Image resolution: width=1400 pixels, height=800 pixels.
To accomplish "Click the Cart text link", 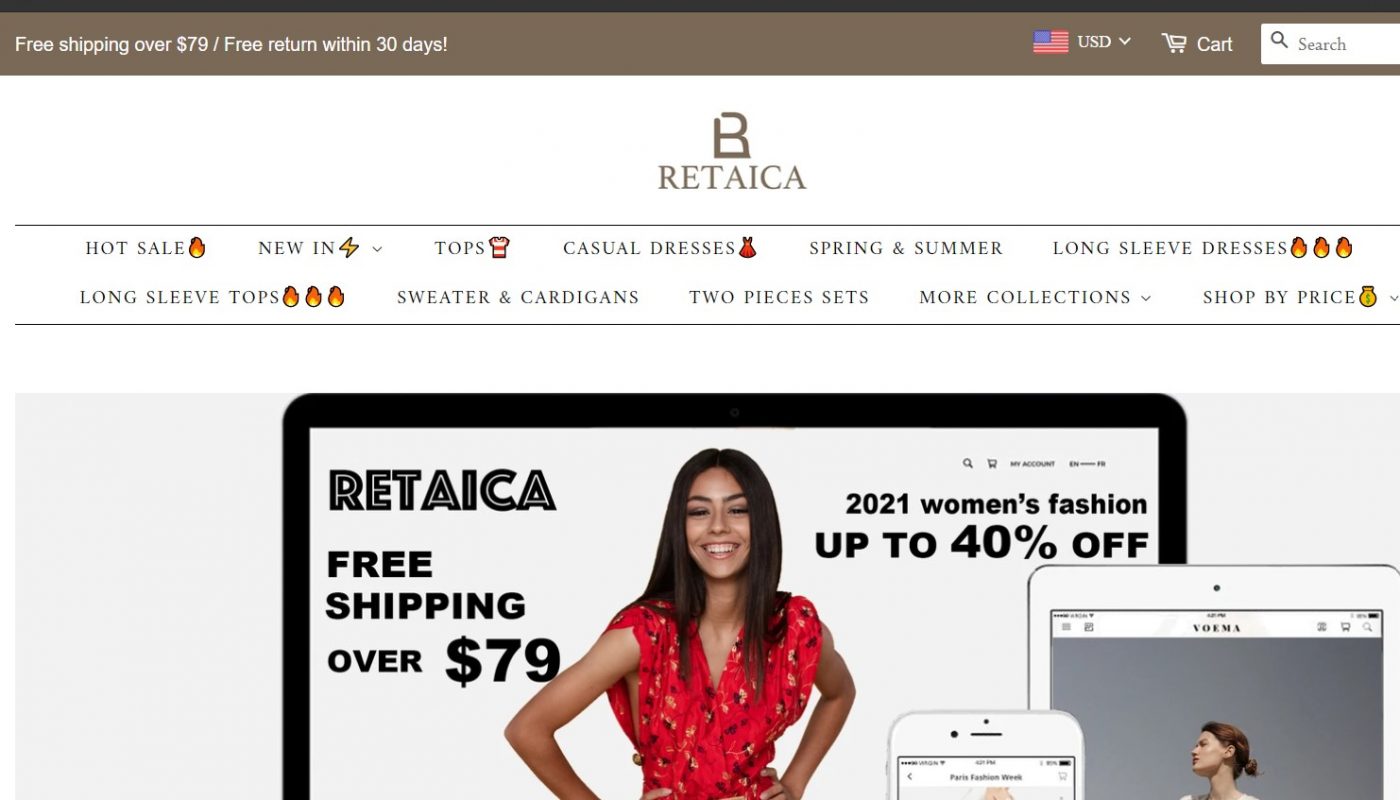I will (1214, 44).
